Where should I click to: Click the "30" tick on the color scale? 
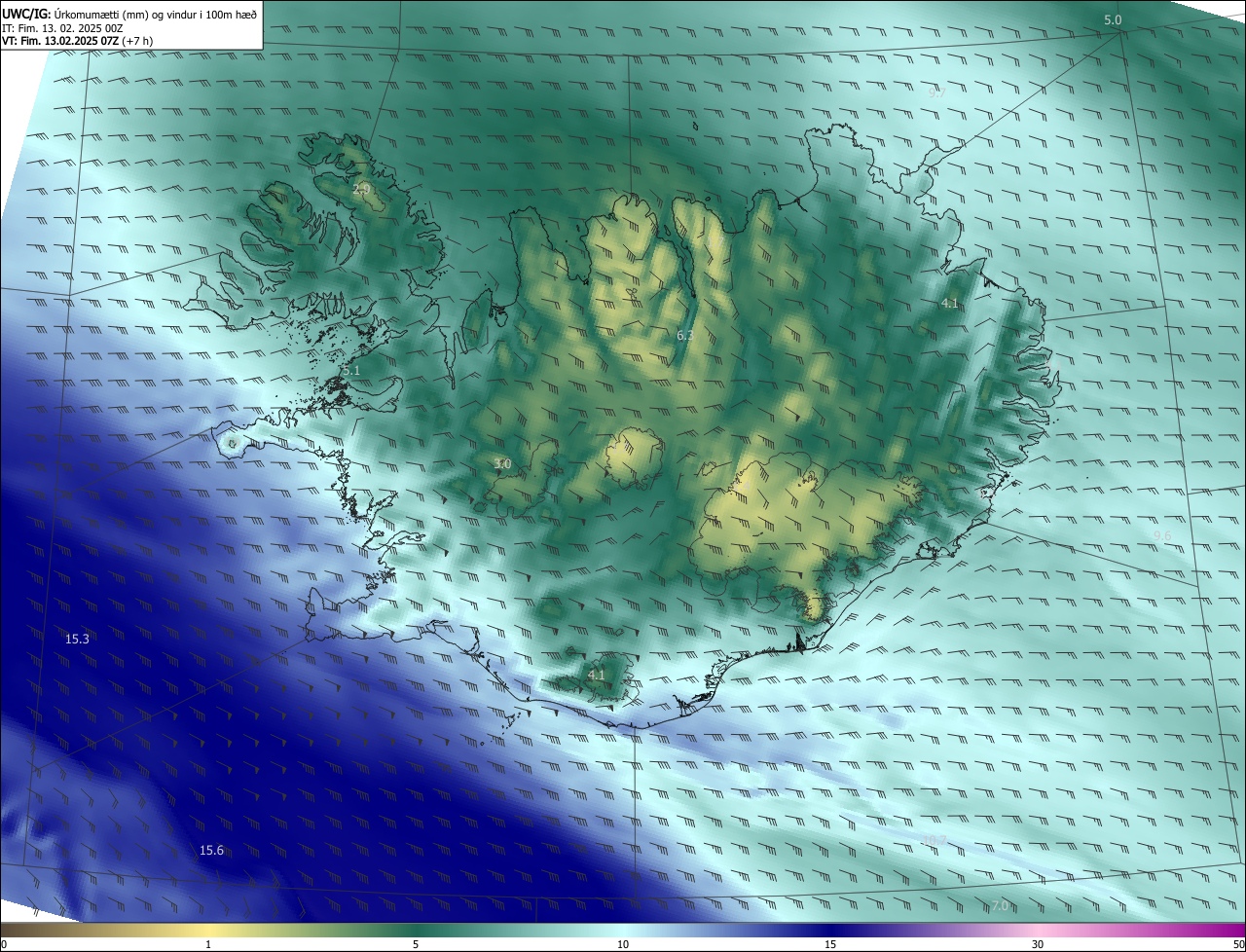(x=1038, y=944)
